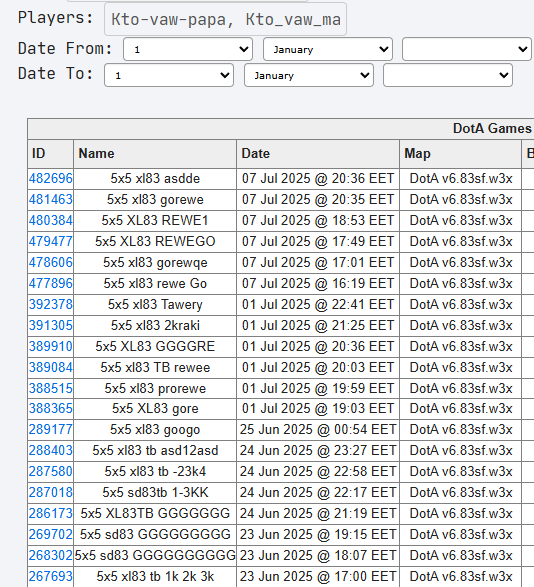Open game ID 477896
The height and width of the screenshot is (587, 534).
[51, 283]
